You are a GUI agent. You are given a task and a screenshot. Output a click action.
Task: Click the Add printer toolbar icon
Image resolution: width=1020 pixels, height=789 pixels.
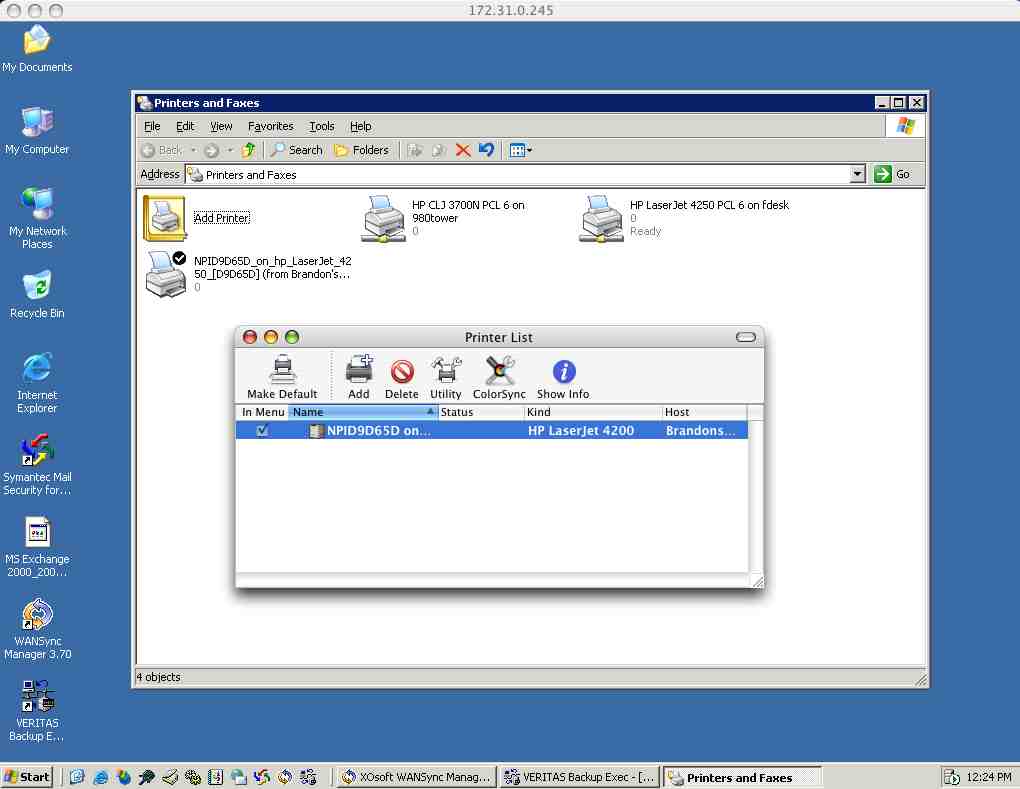[358, 377]
